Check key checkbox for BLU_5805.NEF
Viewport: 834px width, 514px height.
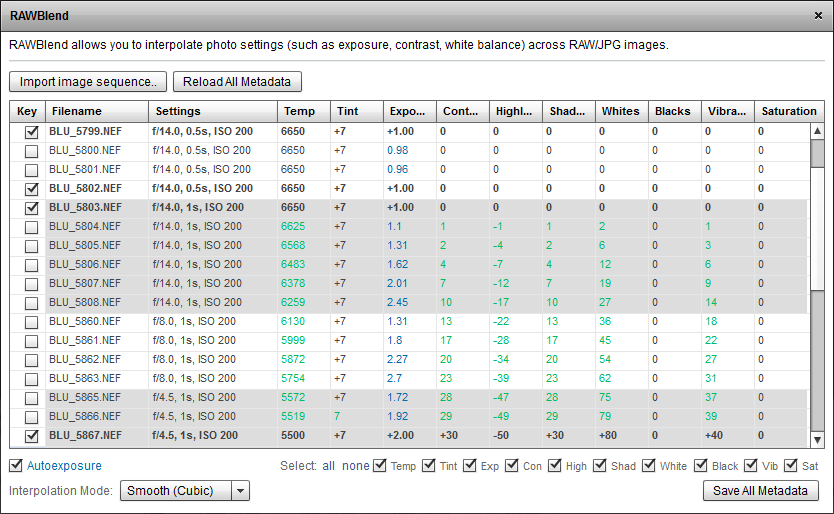click(x=31, y=246)
